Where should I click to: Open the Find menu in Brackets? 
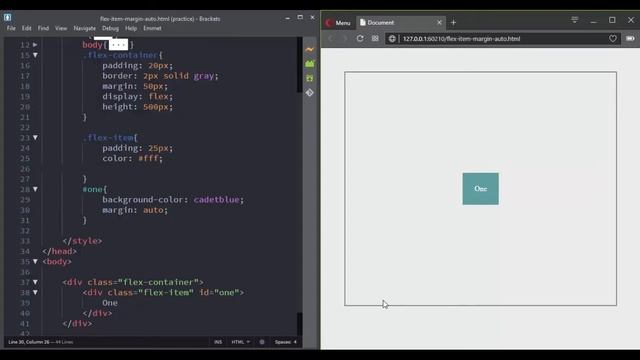(x=43, y=28)
